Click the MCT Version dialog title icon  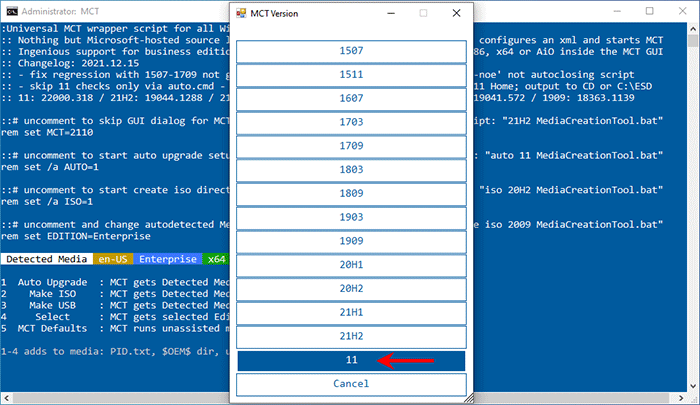[x=241, y=13]
